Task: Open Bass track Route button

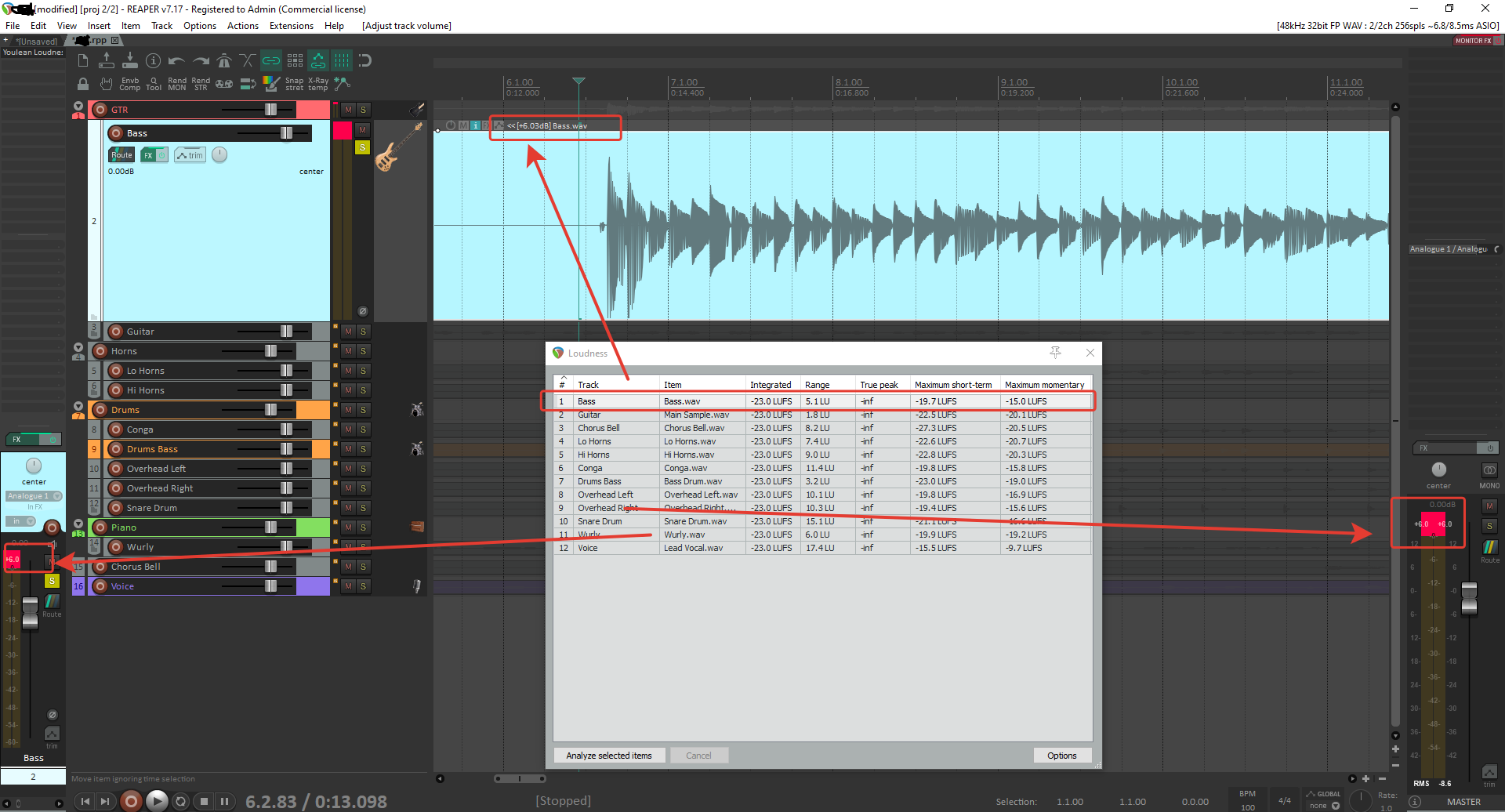Action: tap(121, 155)
